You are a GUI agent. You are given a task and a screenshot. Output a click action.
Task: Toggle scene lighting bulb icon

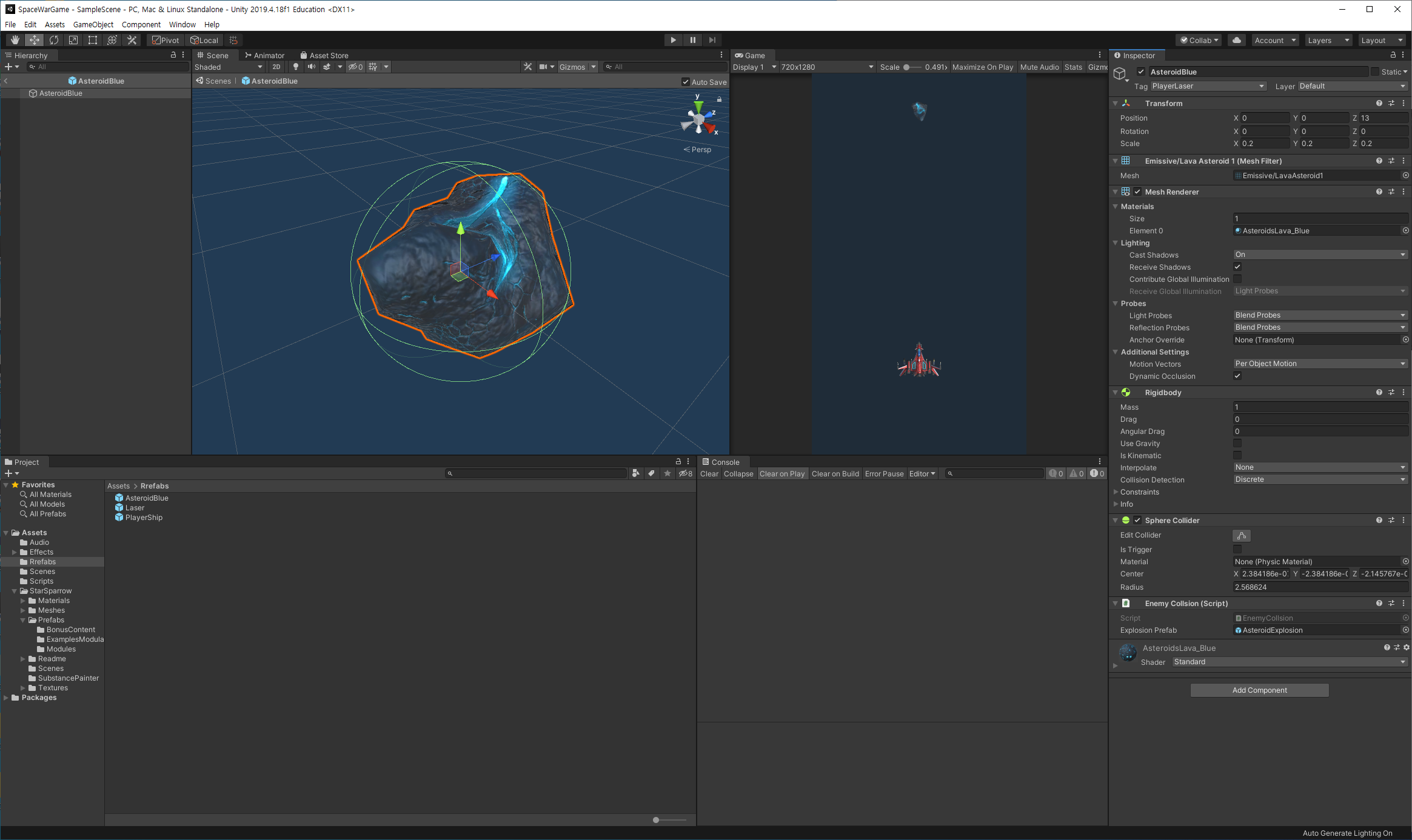[296, 67]
